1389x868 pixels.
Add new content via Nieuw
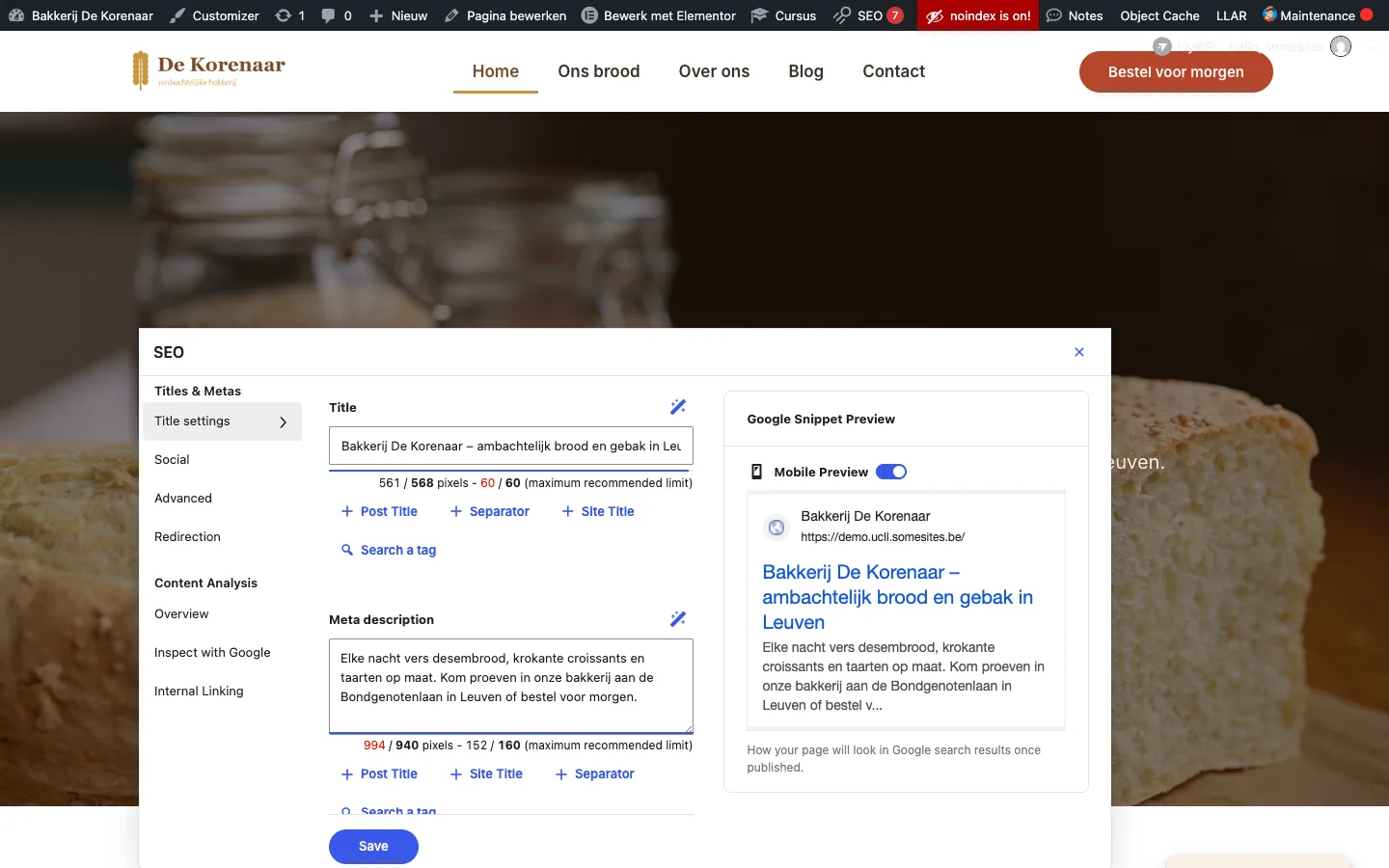click(x=398, y=15)
